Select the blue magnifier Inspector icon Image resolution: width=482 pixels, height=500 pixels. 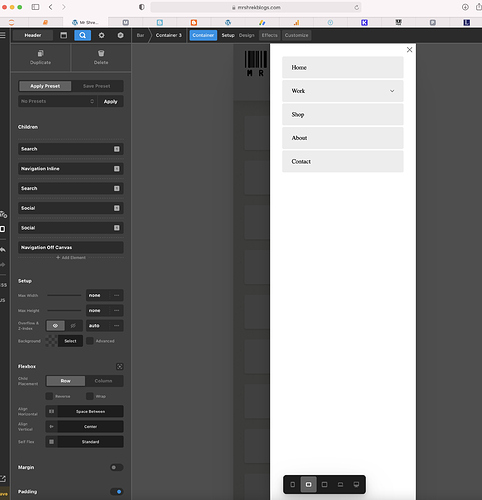coord(82,35)
